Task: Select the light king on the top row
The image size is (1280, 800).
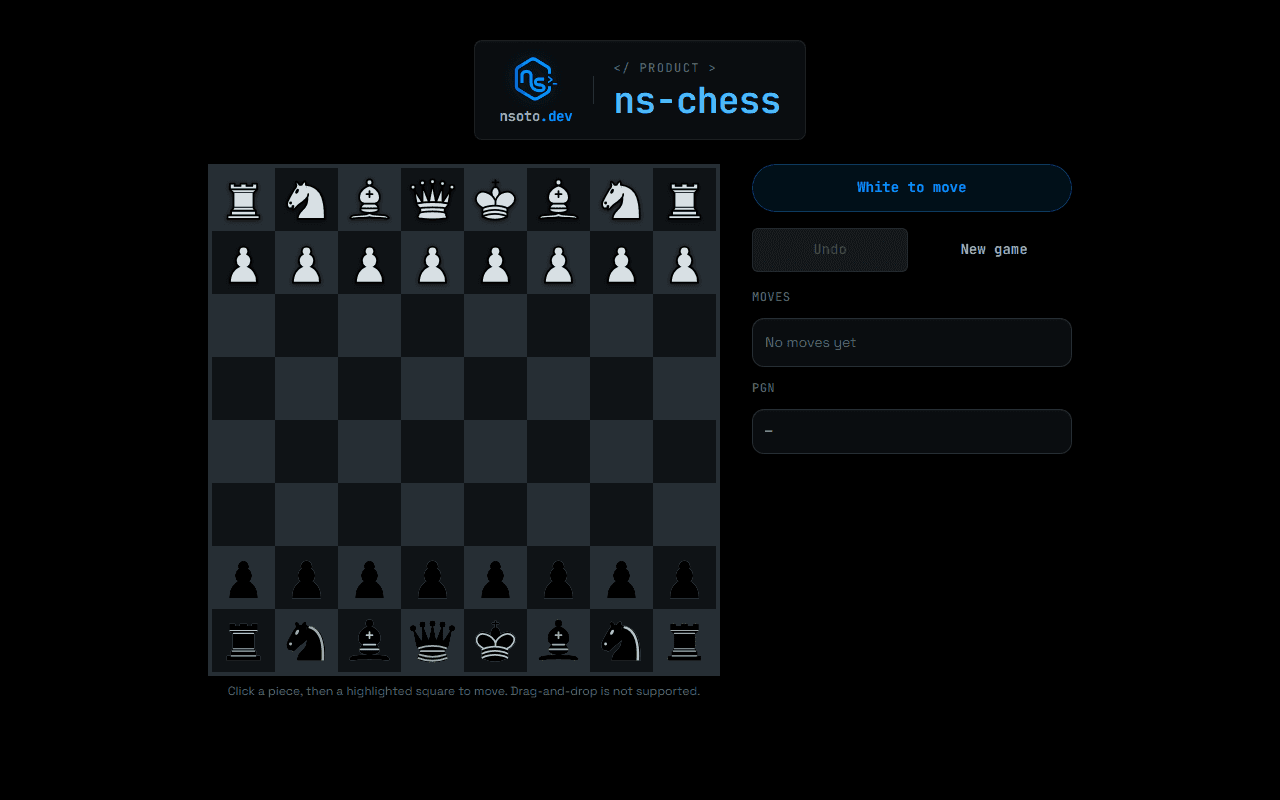Action: pyautogui.click(x=495, y=200)
